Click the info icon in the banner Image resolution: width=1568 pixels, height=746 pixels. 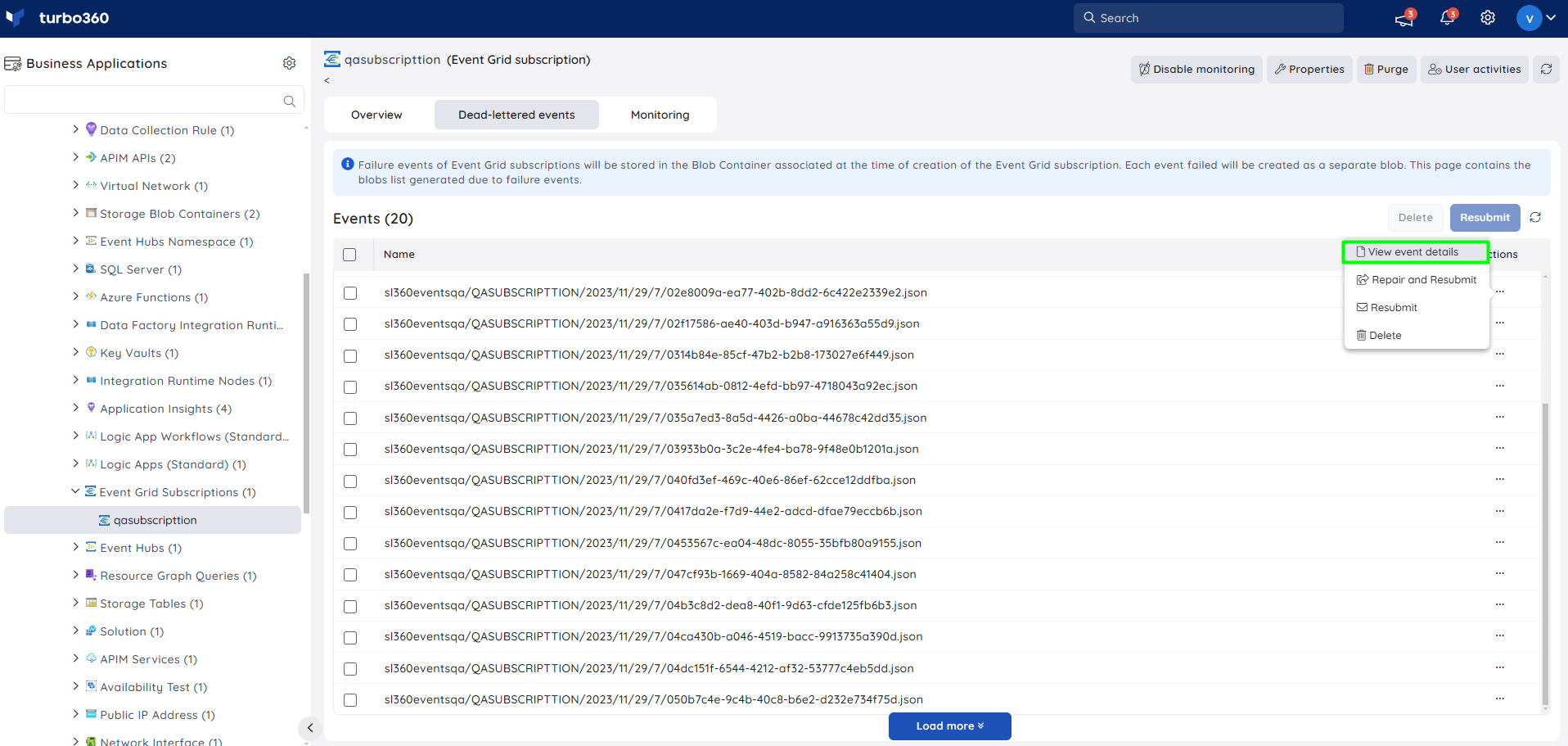click(348, 165)
